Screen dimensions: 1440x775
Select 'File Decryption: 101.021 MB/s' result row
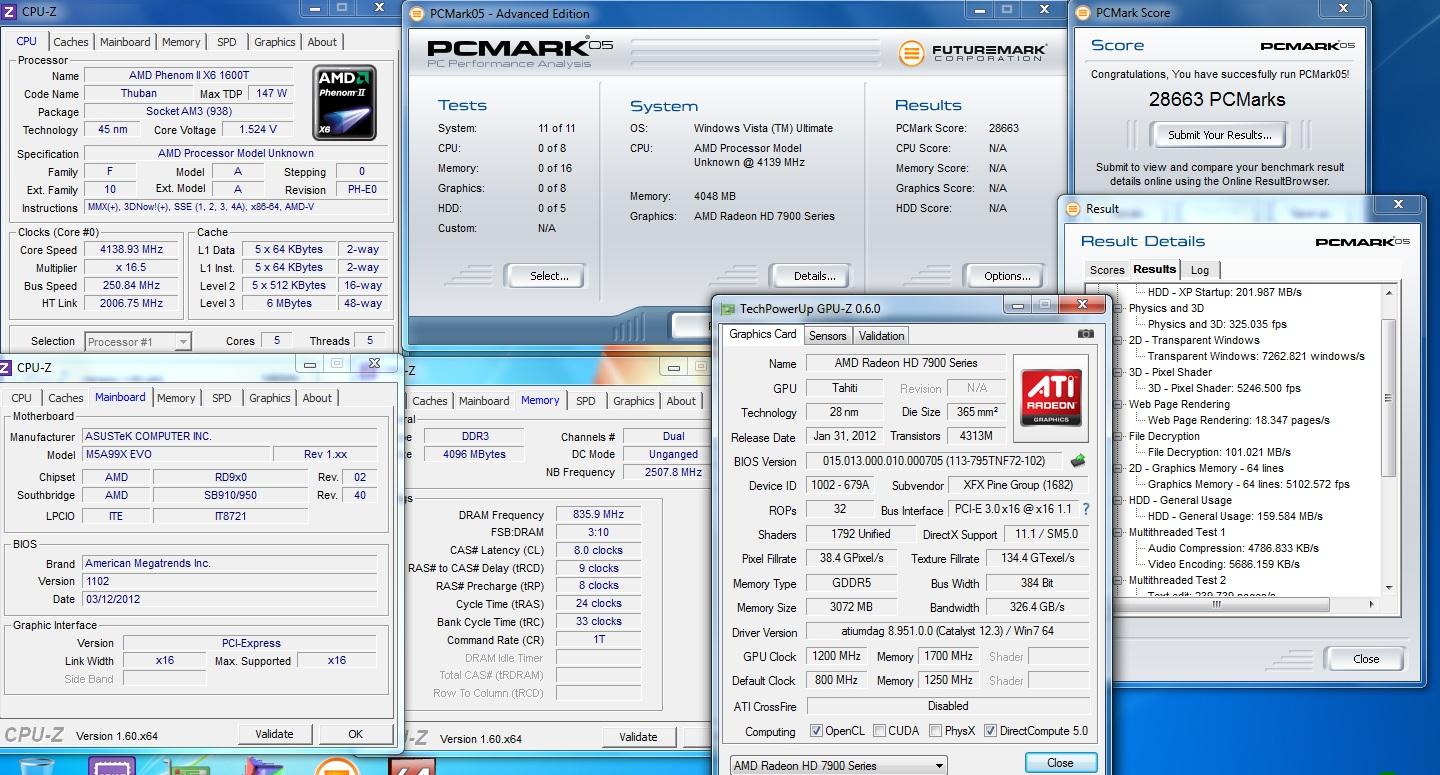pos(1219,452)
